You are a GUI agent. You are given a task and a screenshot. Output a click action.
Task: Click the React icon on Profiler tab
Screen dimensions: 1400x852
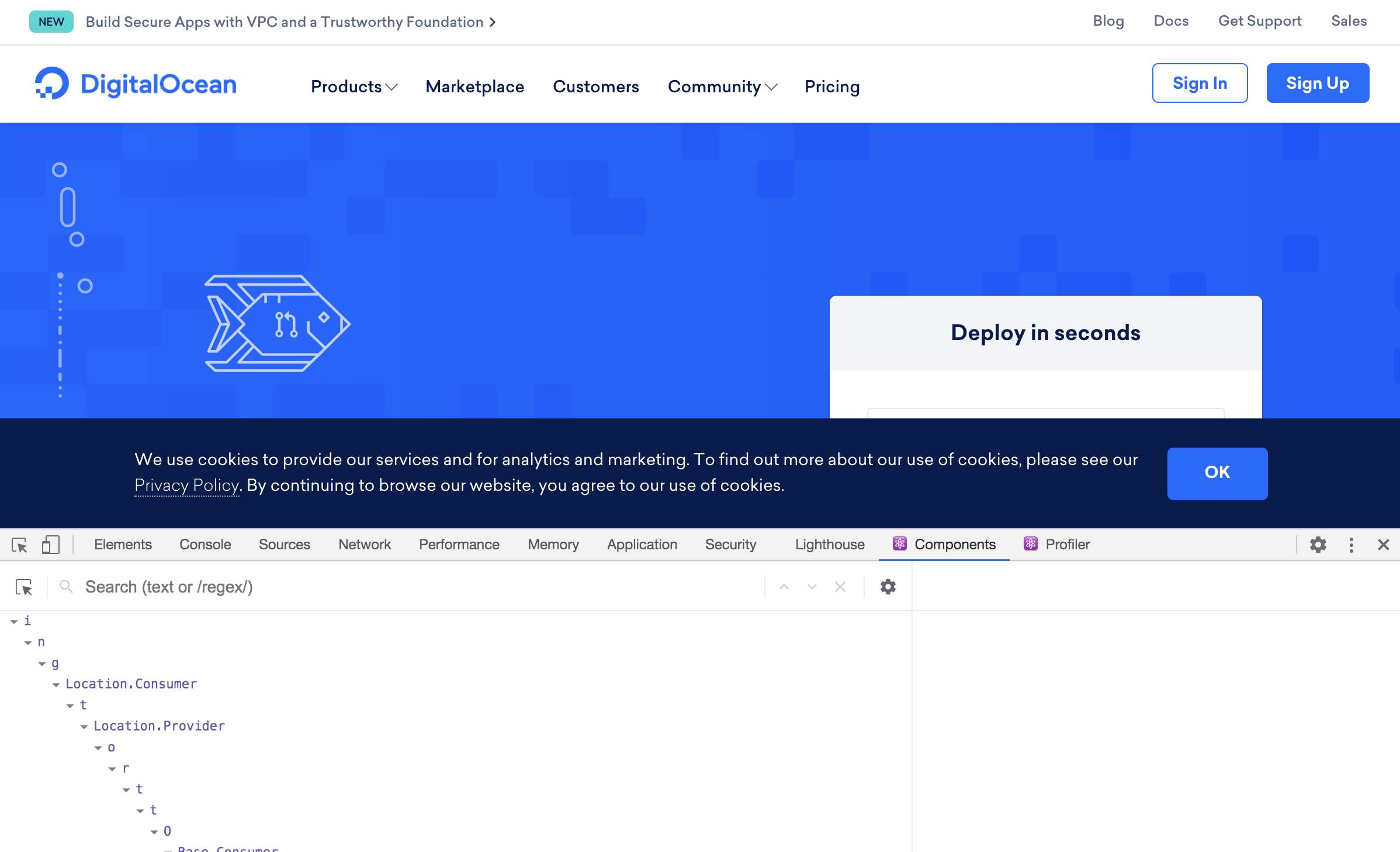pos(1031,544)
